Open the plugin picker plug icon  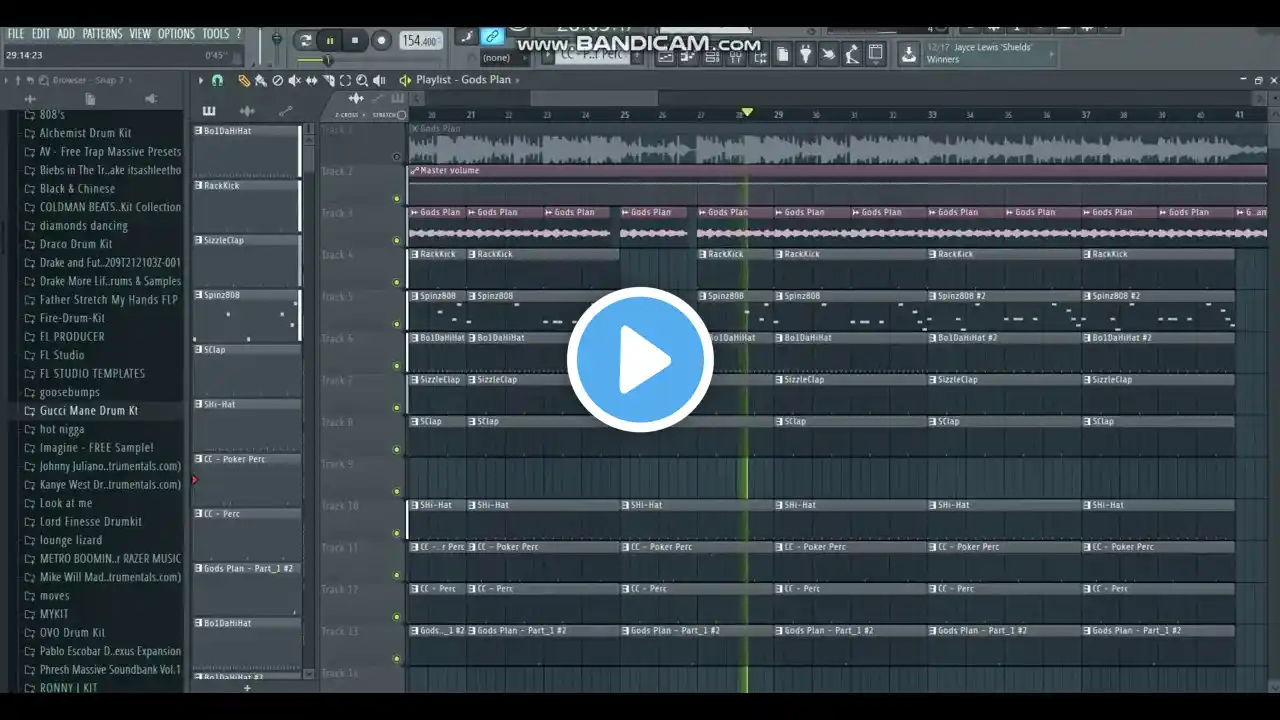click(805, 55)
